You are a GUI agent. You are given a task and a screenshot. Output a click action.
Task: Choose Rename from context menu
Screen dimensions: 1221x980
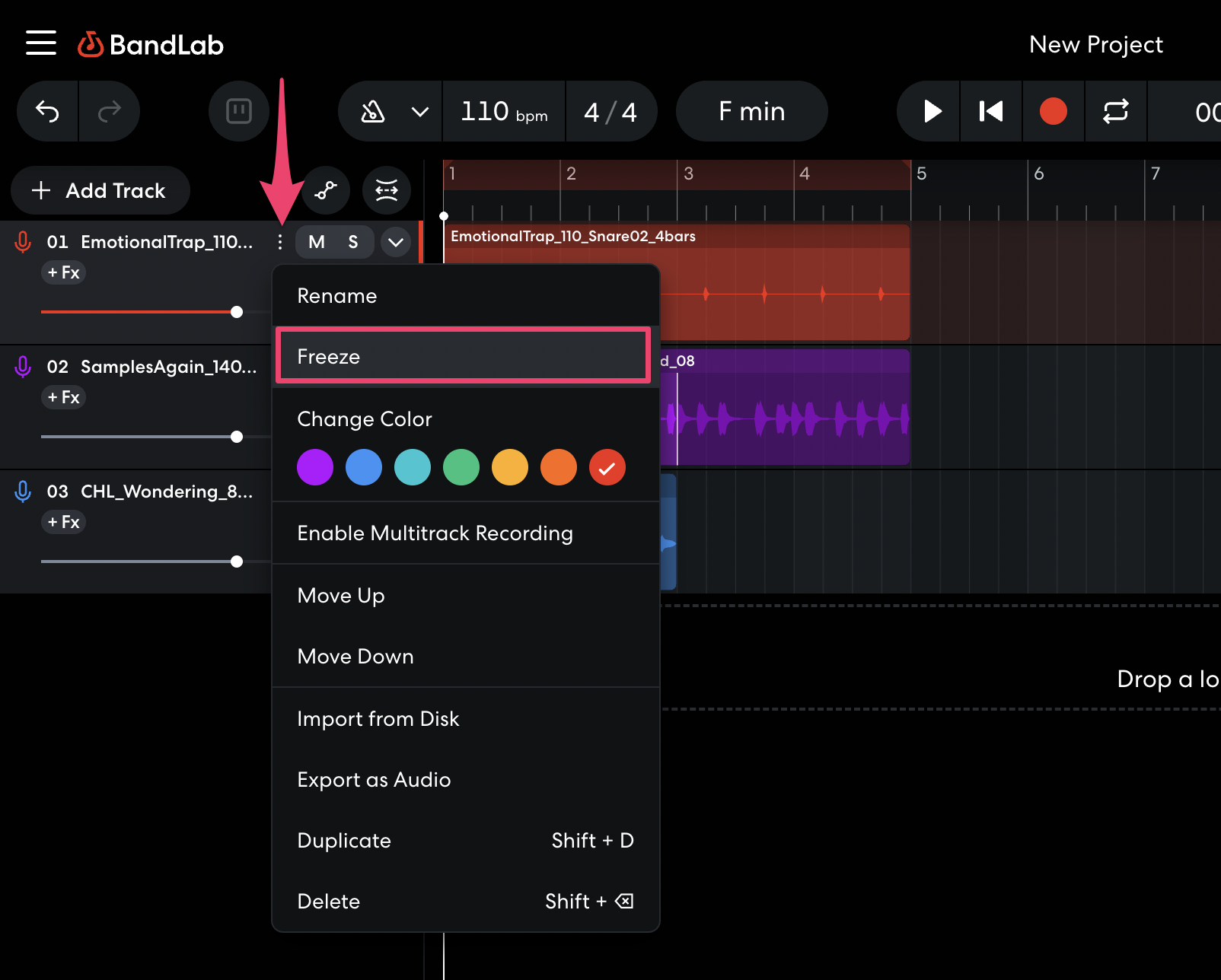pos(465,296)
